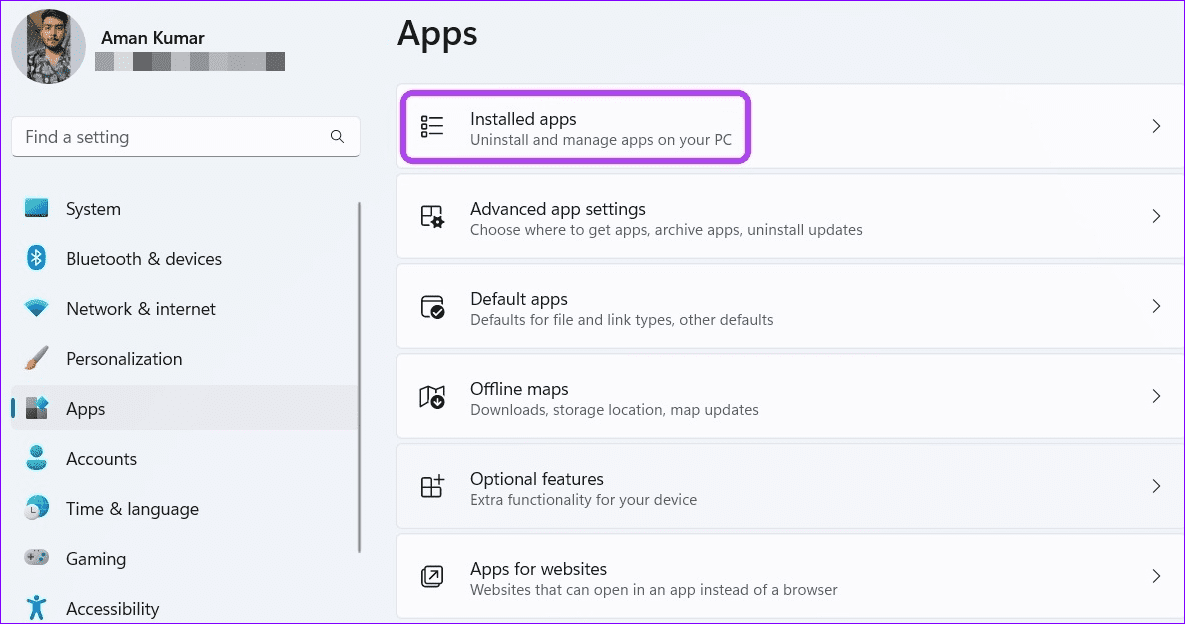Click the search magnifier in Find a setting

[x=337, y=136]
